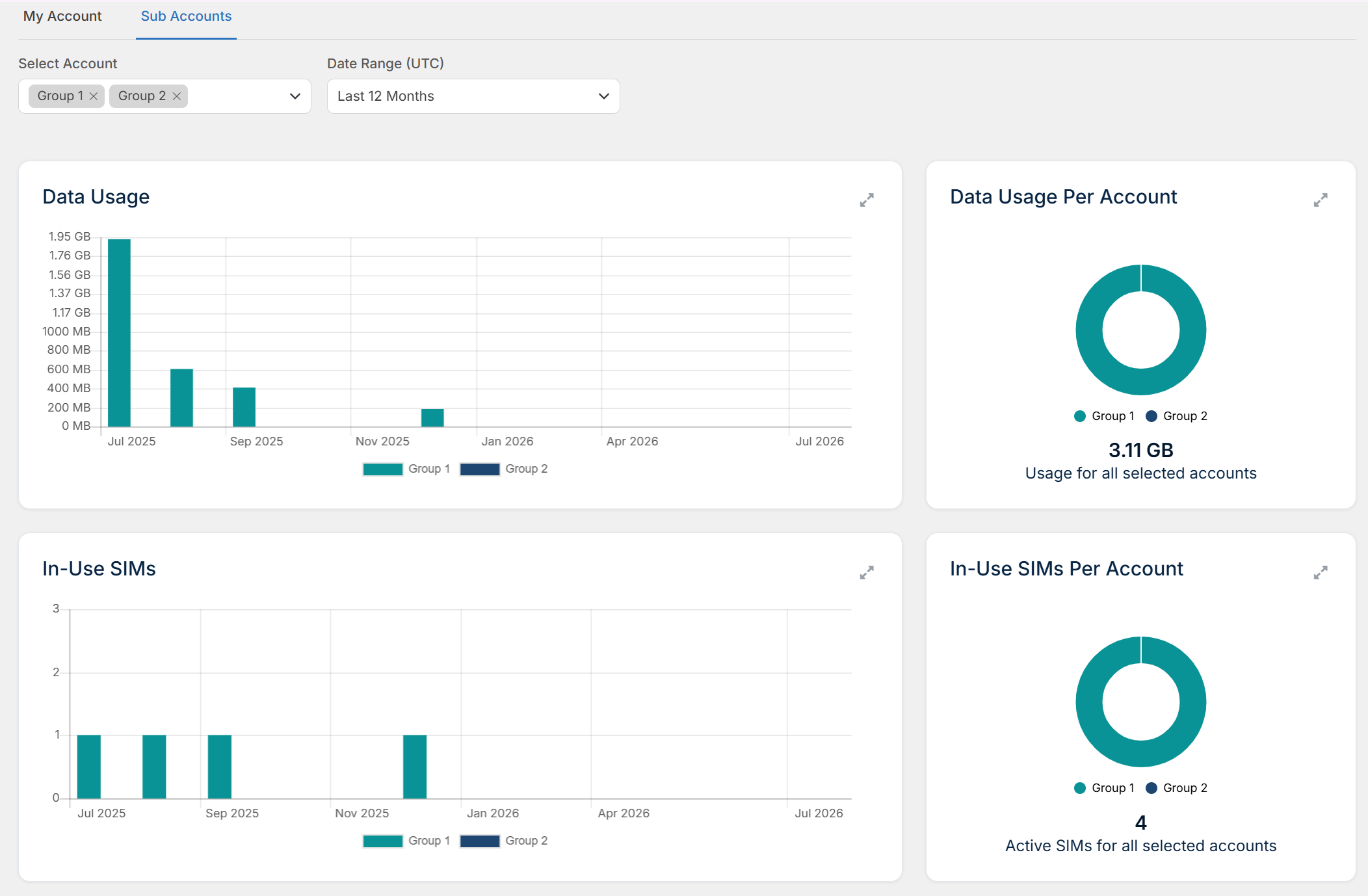Image resolution: width=1368 pixels, height=896 pixels.
Task: Remove Group 2 from selected accounts
Action: (x=177, y=96)
